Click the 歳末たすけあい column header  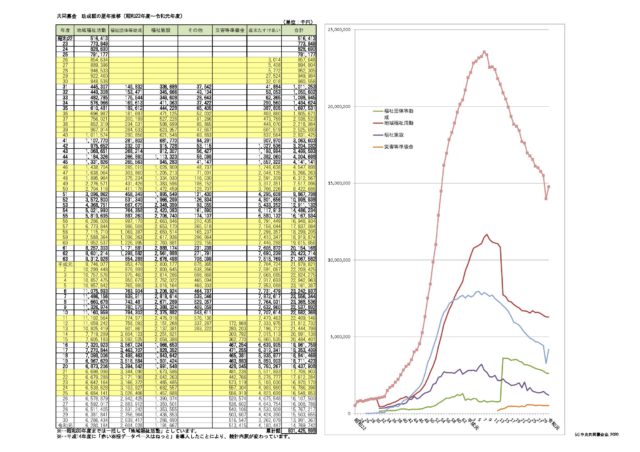click(264, 30)
